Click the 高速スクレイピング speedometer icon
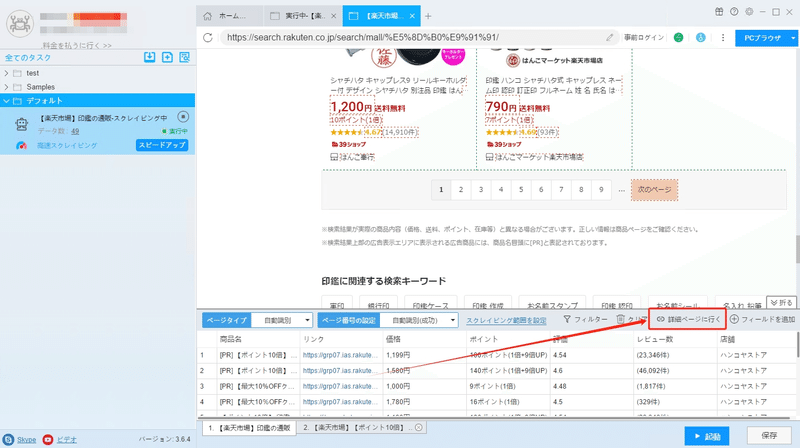The width and height of the screenshot is (800, 448). (x=21, y=145)
